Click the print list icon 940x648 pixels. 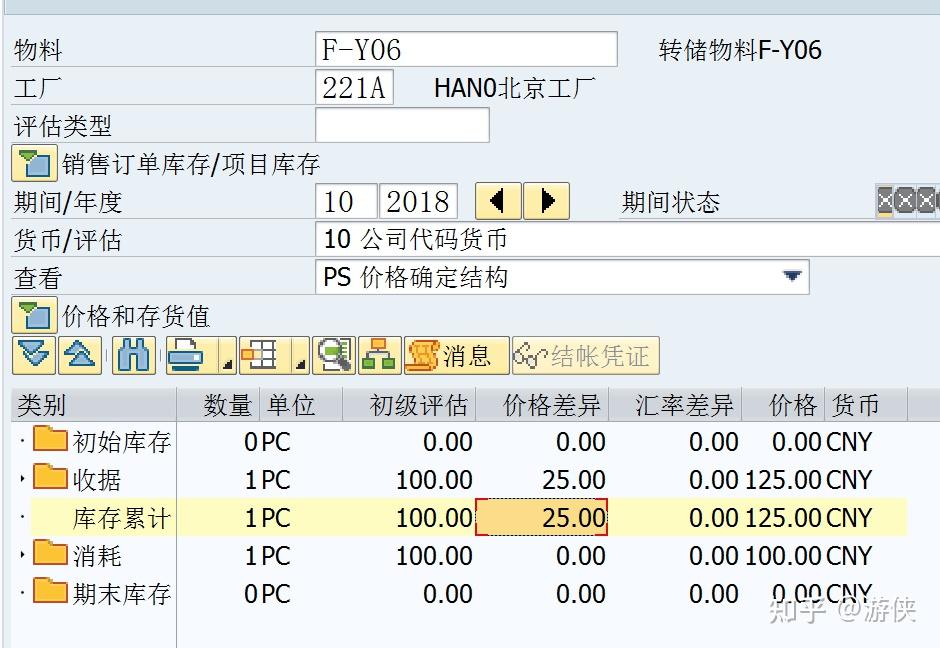(x=184, y=355)
